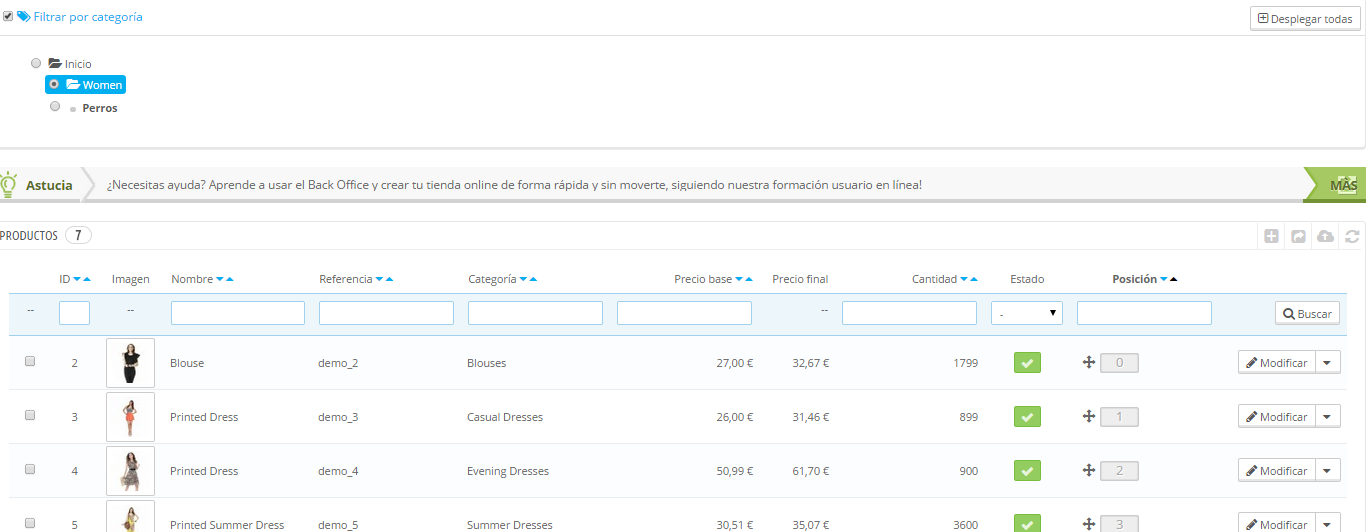Uncheck the Filtrar por categoría checkbox
The width and height of the screenshot is (1367, 532).
tap(8, 16)
